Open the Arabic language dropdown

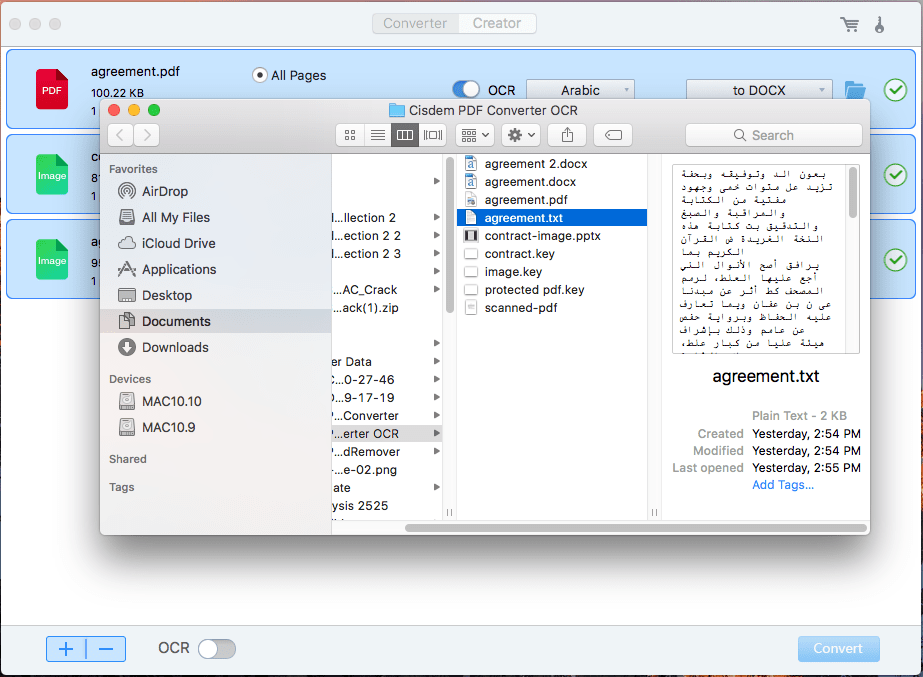pos(580,89)
